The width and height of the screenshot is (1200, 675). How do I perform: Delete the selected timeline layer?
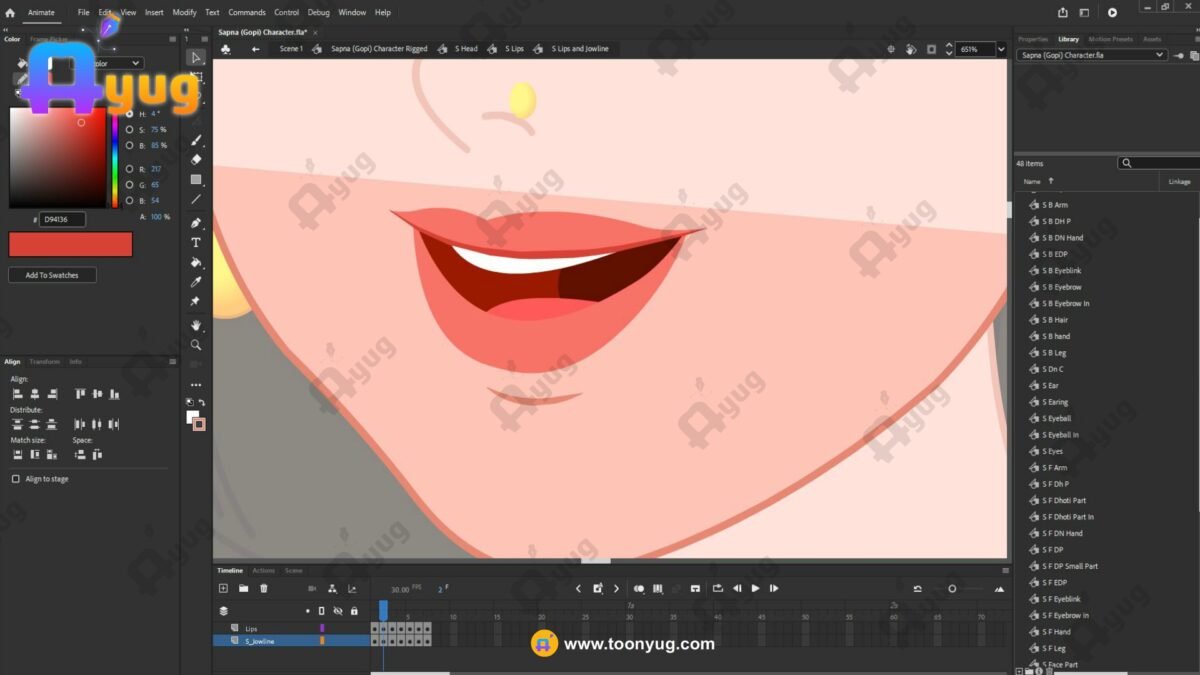click(264, 589)
